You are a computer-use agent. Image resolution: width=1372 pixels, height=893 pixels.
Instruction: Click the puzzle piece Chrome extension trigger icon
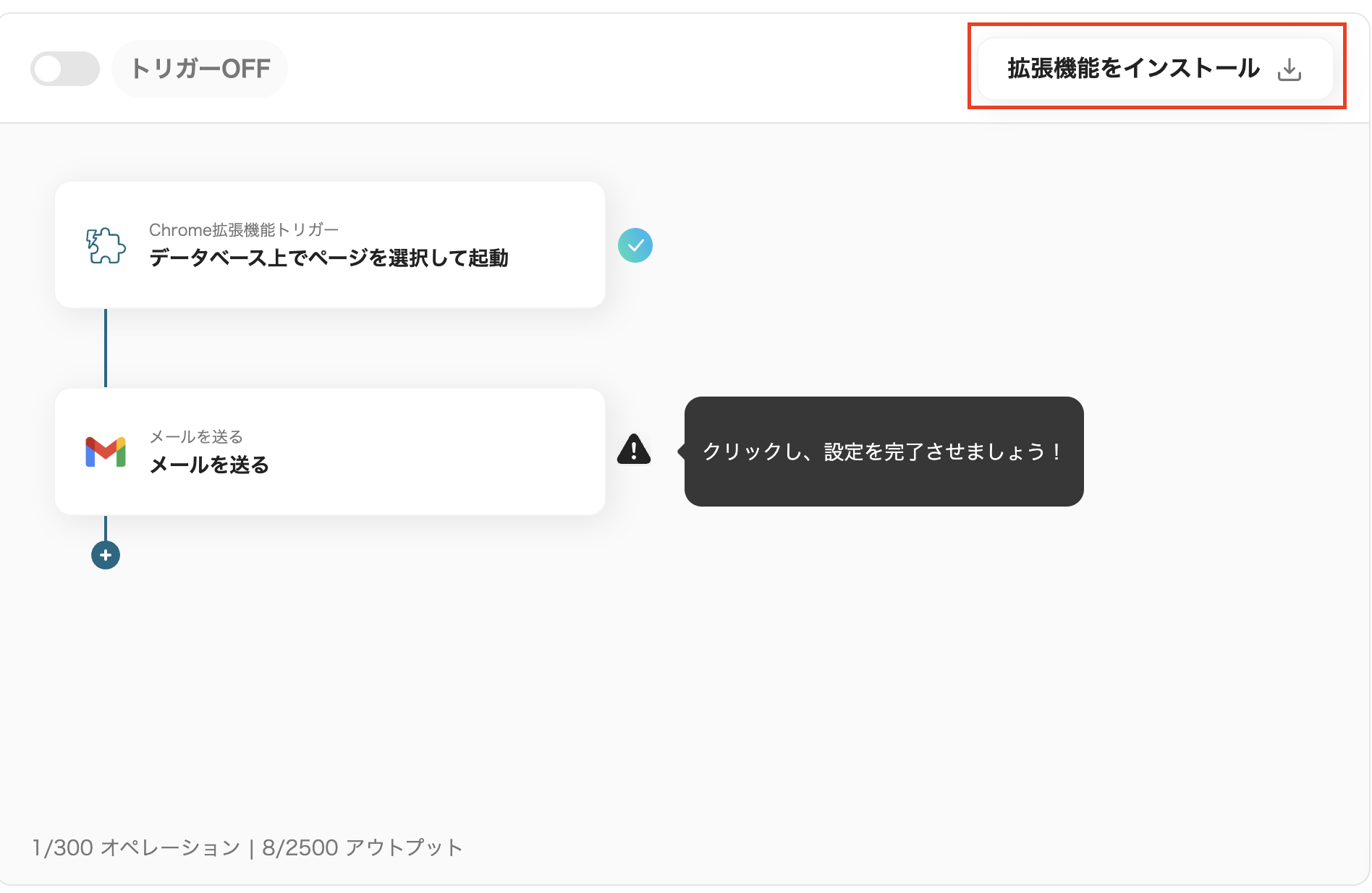(x=104, y=245)
